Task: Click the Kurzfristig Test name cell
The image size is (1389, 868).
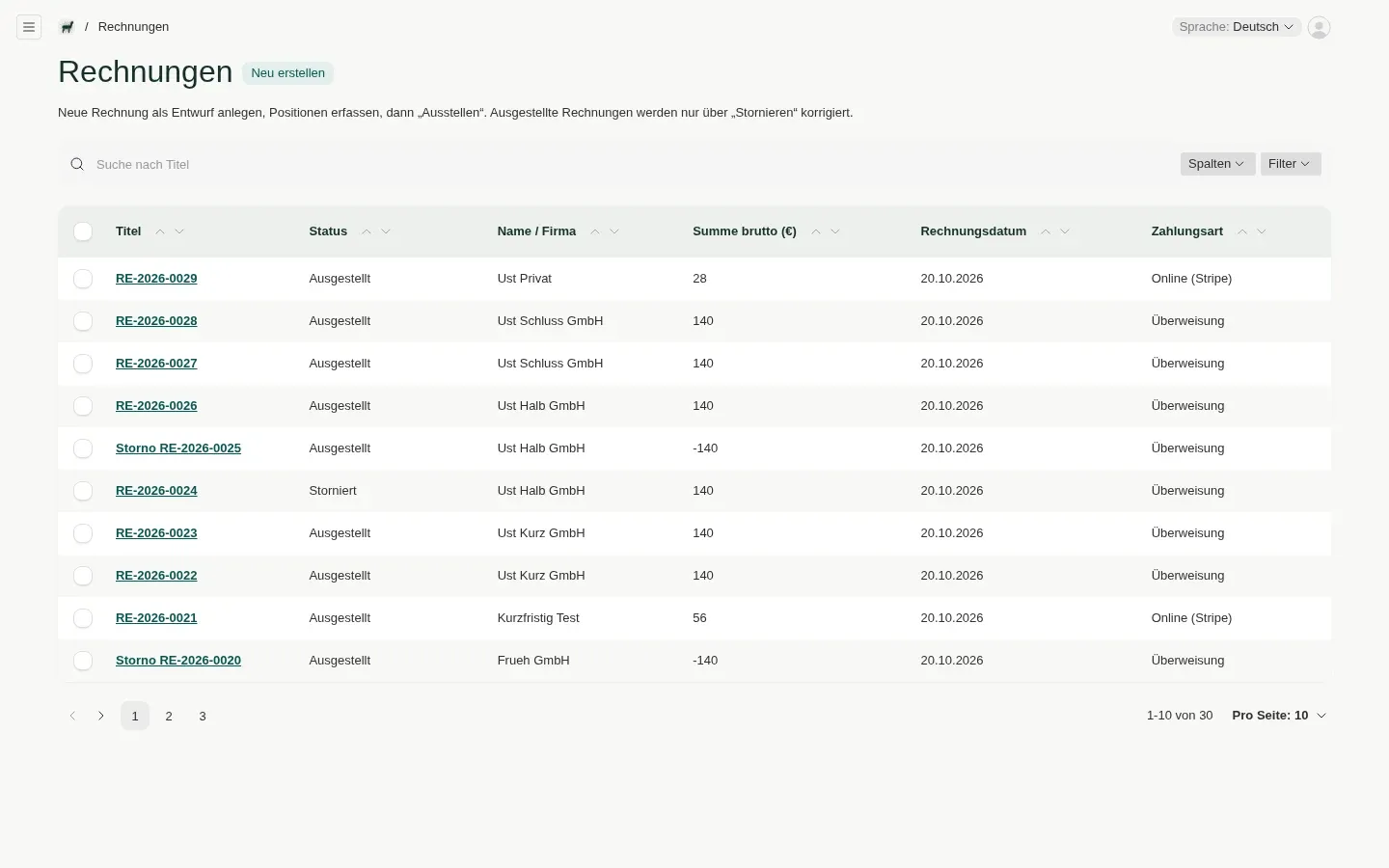Action: point(538,618)
